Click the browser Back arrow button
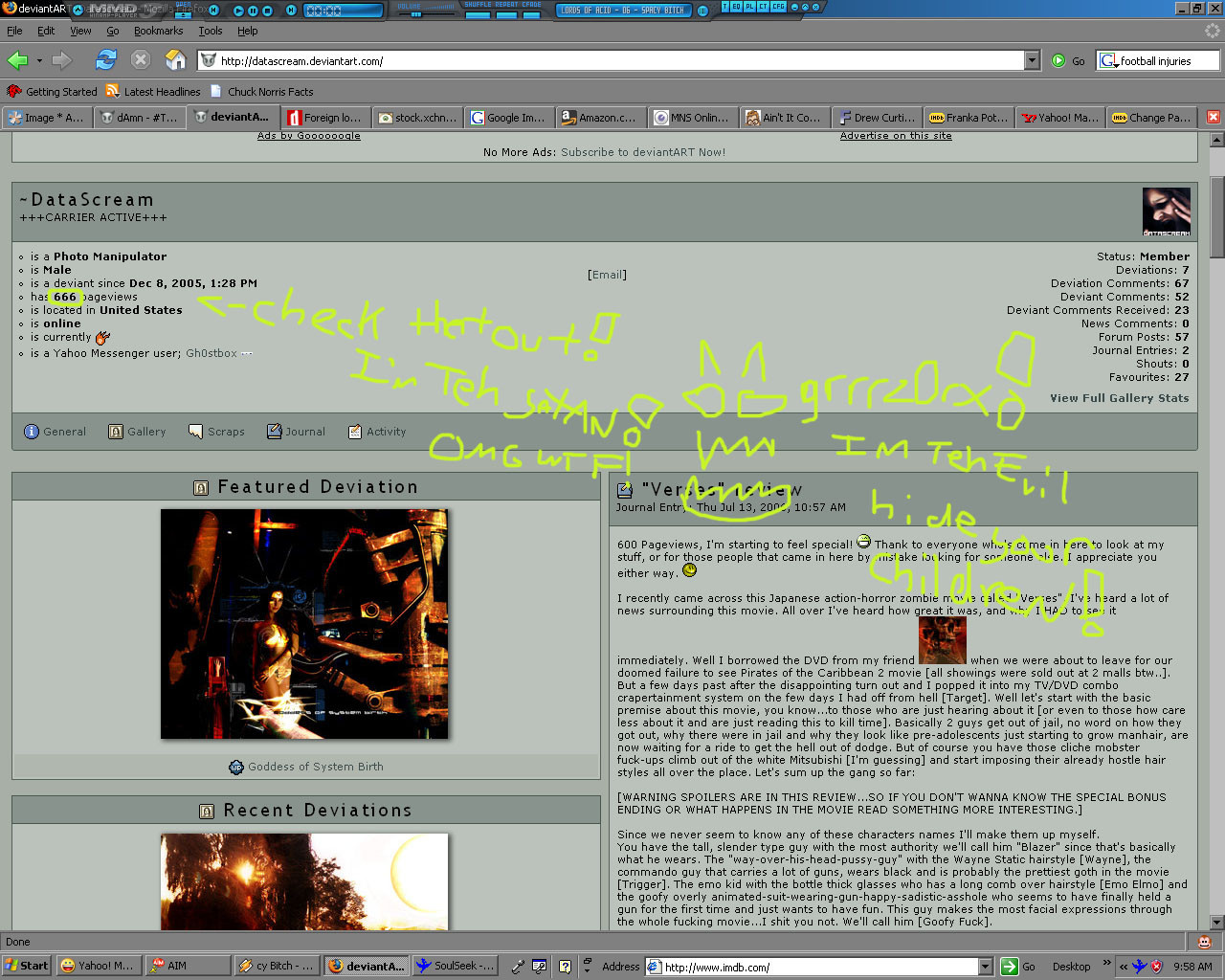Image resolution: width=1225 pixels, height=980 pixels. [x=17, y=60]
